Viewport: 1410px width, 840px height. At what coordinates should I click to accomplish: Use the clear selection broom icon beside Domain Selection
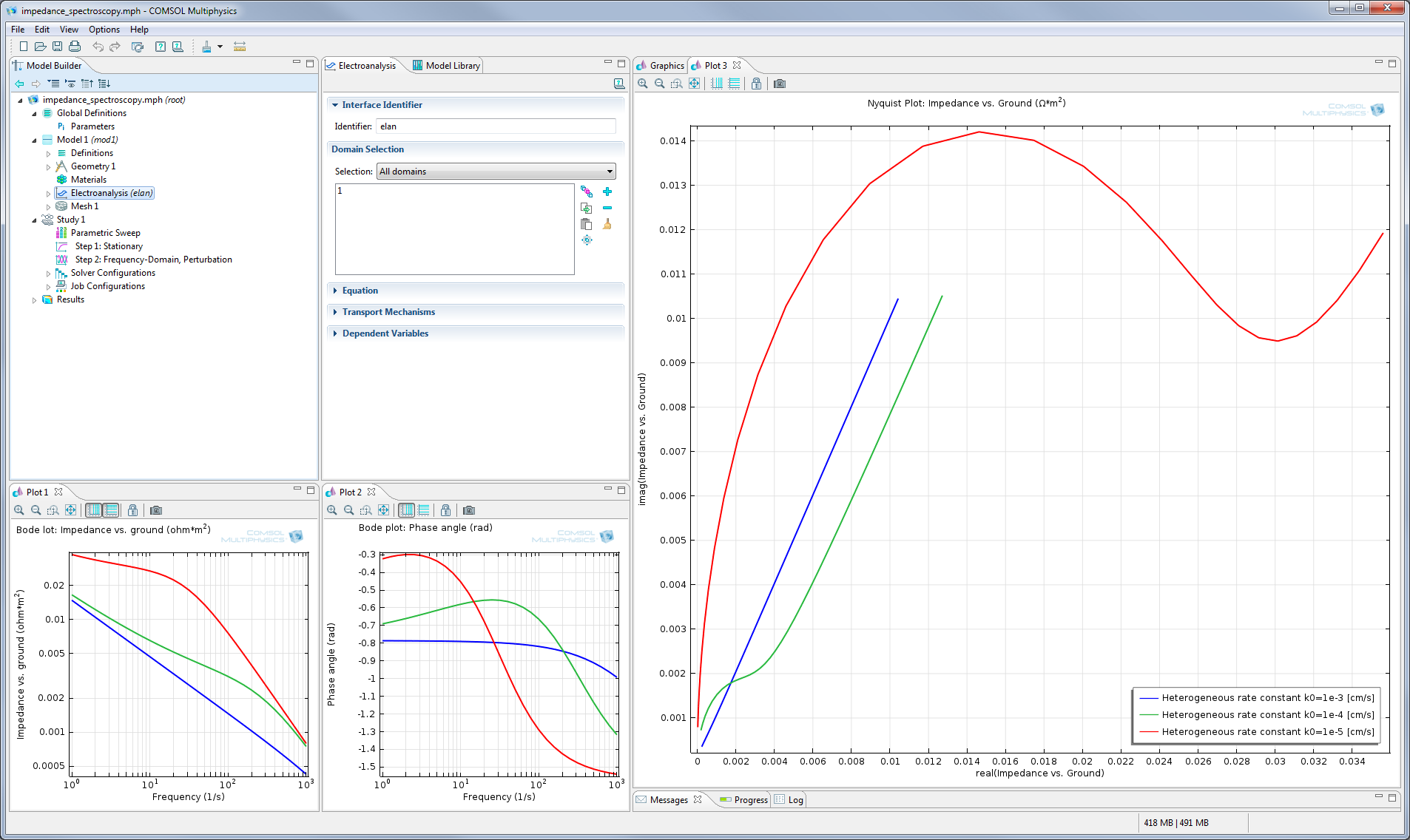click(x=607, y=224)
